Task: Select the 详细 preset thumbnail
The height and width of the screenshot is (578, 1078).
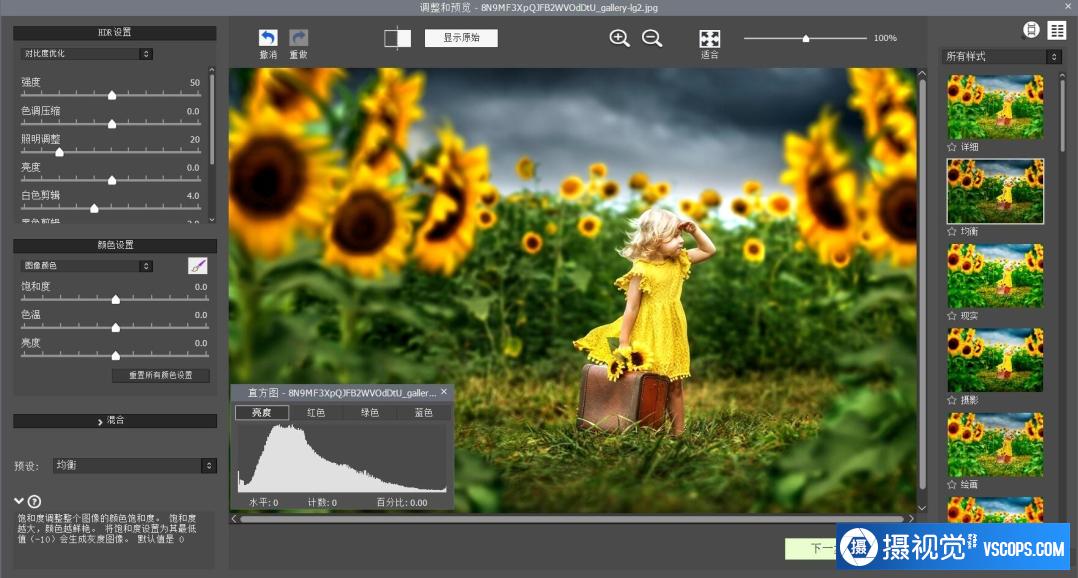Action: [x=995, y=107]
